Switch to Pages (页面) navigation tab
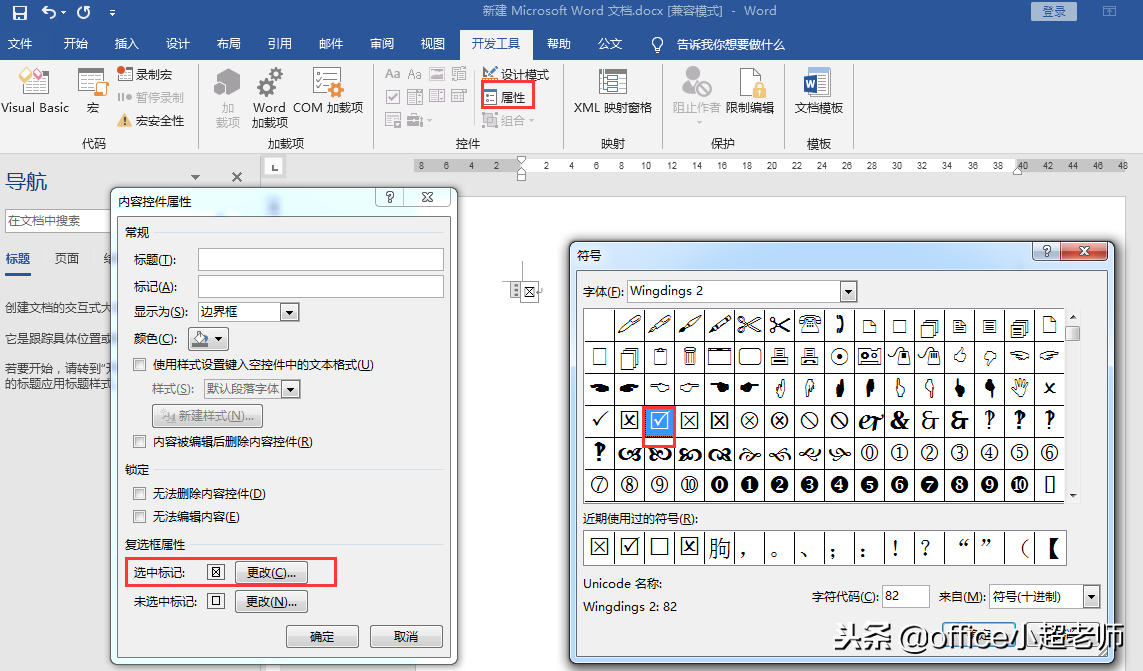 coord(67,259)
